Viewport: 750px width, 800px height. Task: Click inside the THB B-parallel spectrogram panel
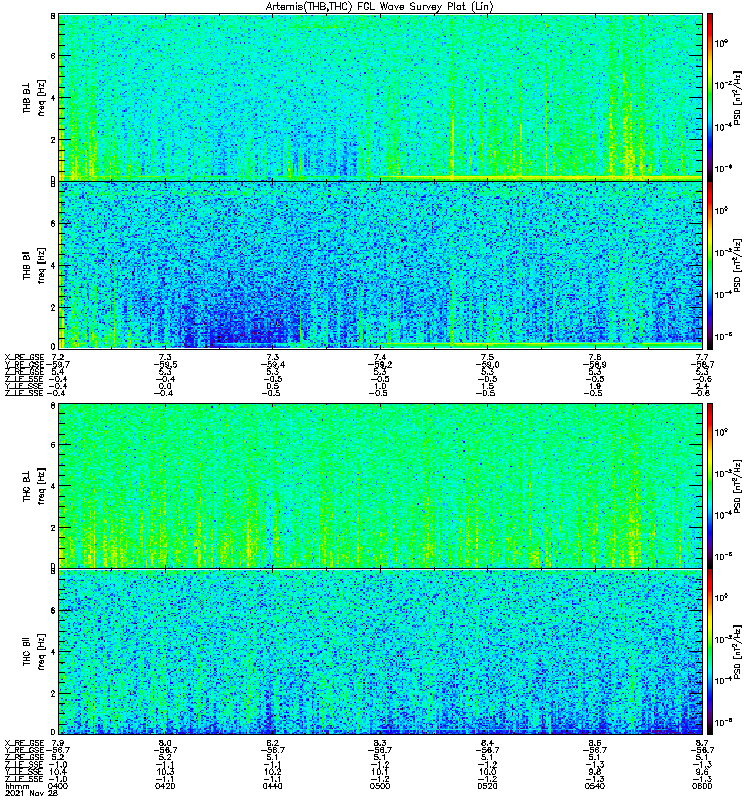coord(381,265)
